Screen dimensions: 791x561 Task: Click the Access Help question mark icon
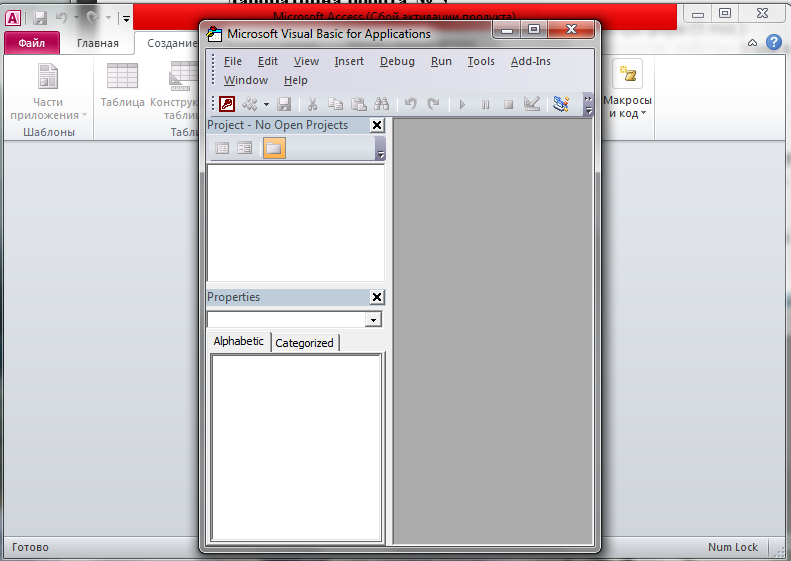[773, 42]
